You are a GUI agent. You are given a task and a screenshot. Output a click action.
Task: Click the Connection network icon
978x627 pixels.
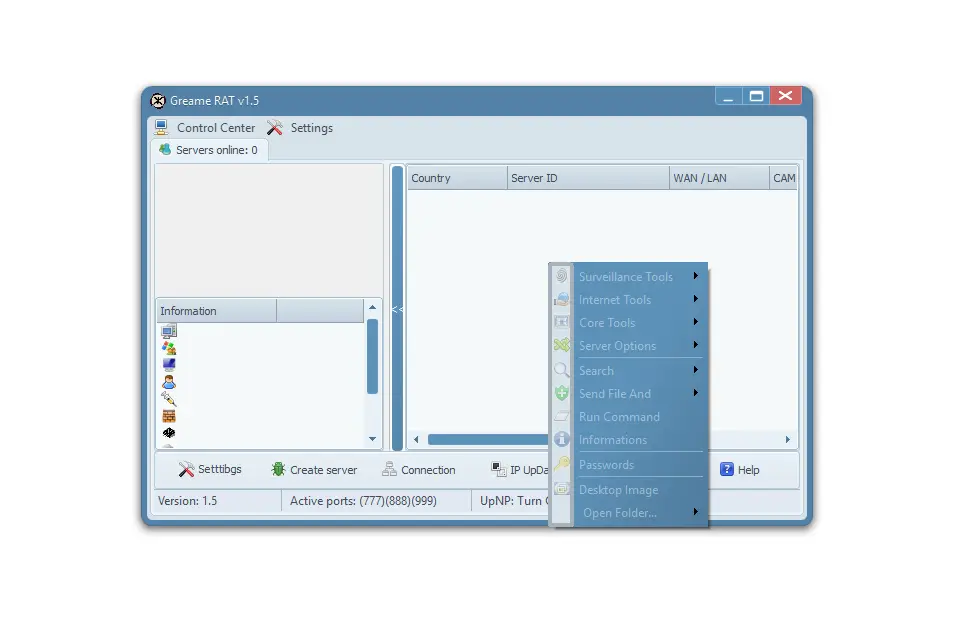390,470
